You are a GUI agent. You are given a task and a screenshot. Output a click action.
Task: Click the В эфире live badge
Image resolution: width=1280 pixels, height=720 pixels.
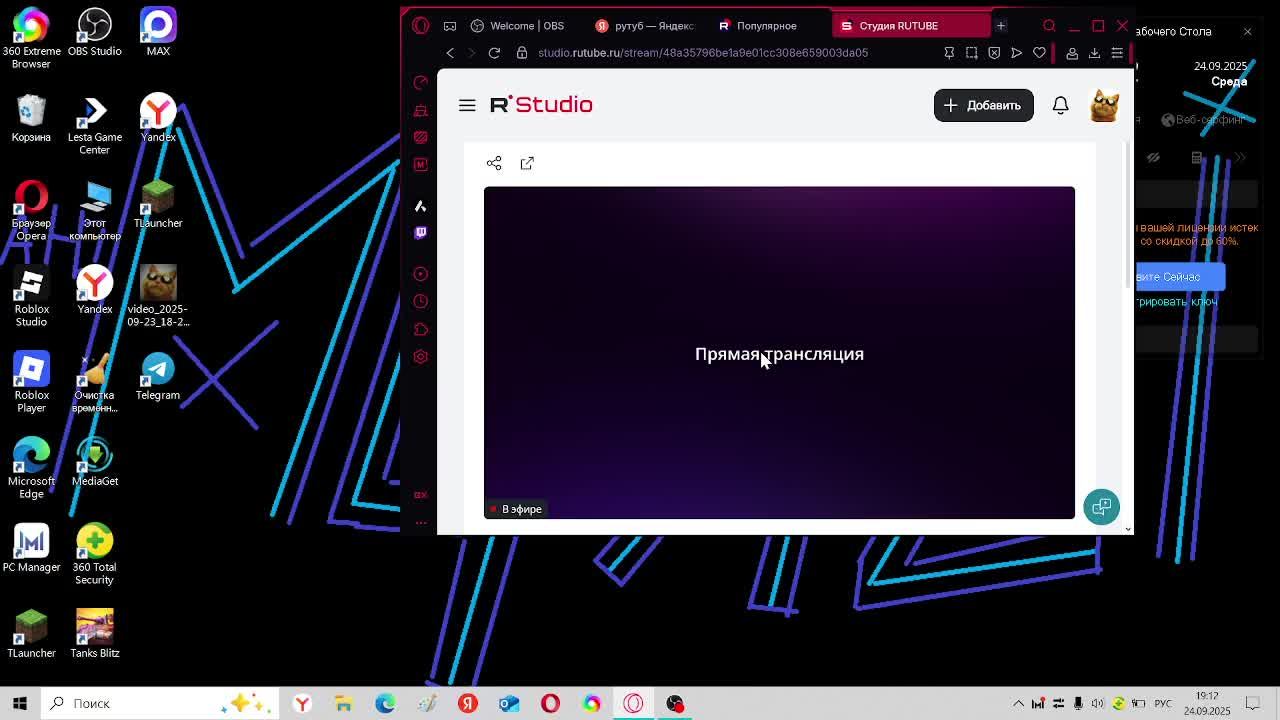click(x=517, y=509)
